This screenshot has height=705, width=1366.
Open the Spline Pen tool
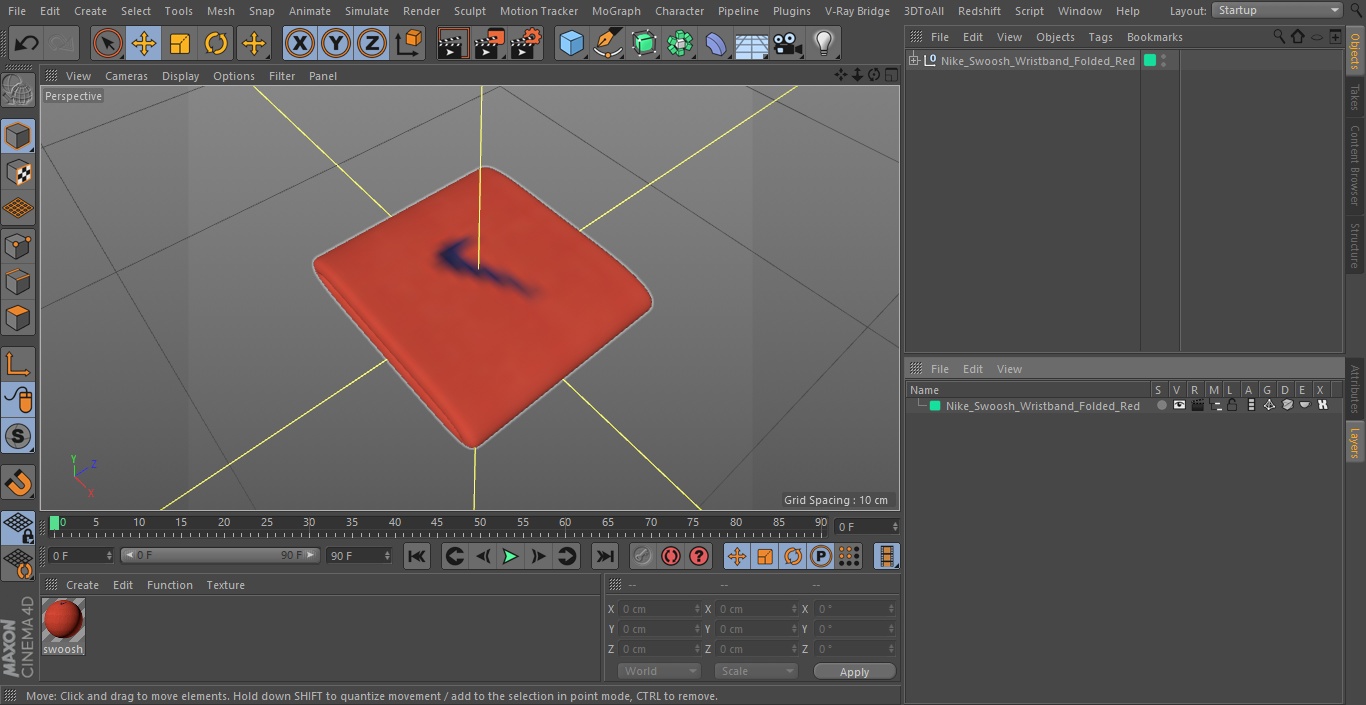coord(608,44)
